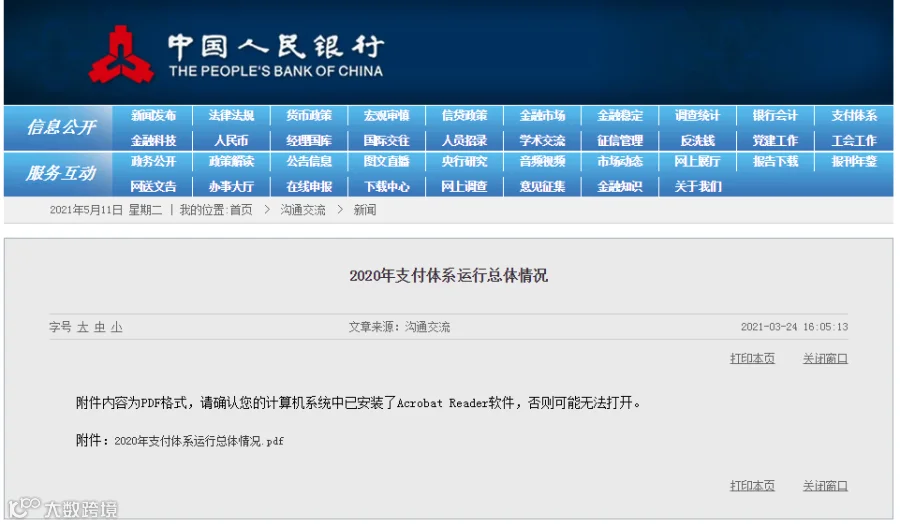Set the font size to 小

[117, 327]
